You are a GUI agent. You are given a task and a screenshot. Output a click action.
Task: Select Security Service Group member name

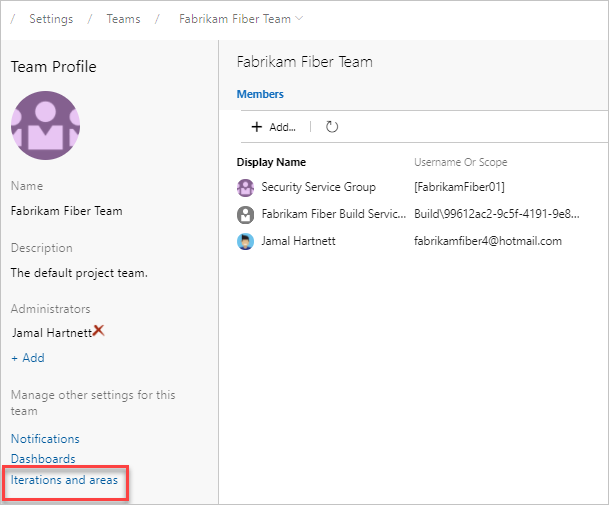[x=318, y=187]
